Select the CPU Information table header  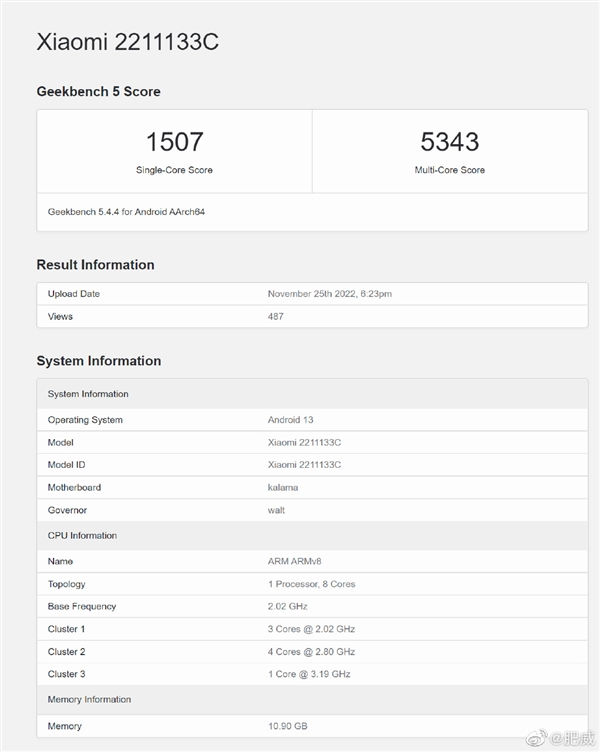tap(82, 536)
